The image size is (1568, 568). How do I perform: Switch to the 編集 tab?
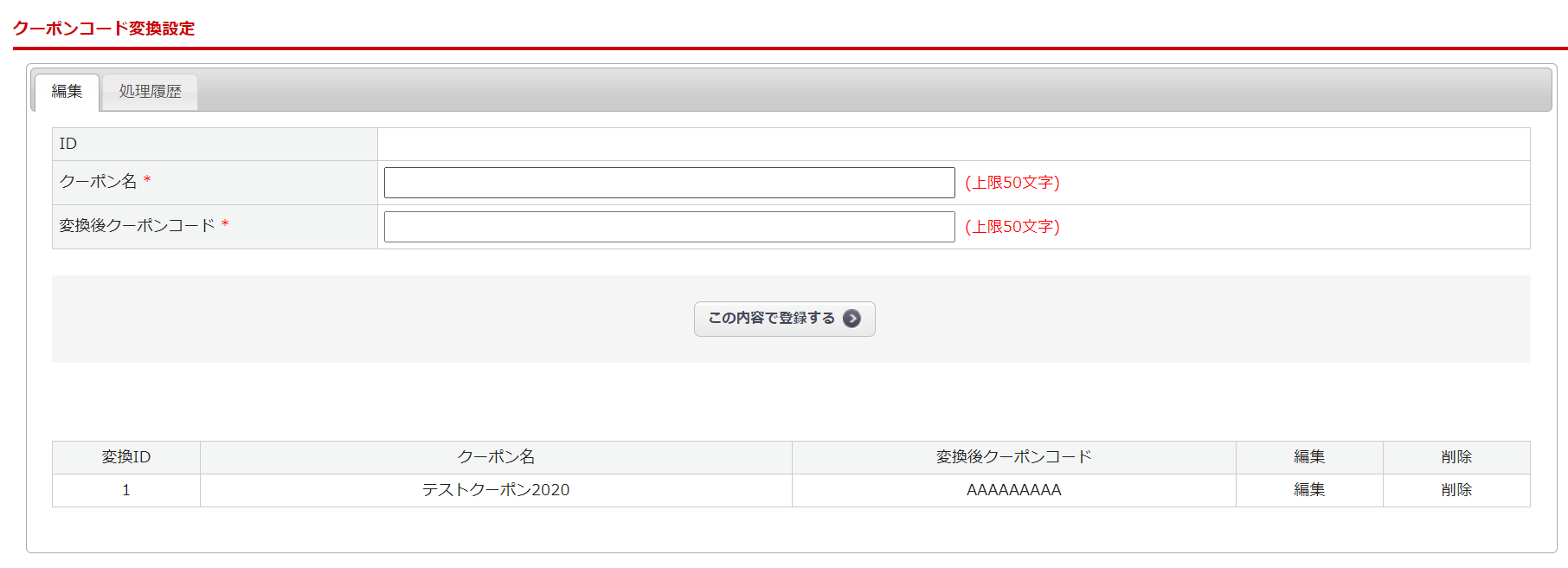point(67,92)
